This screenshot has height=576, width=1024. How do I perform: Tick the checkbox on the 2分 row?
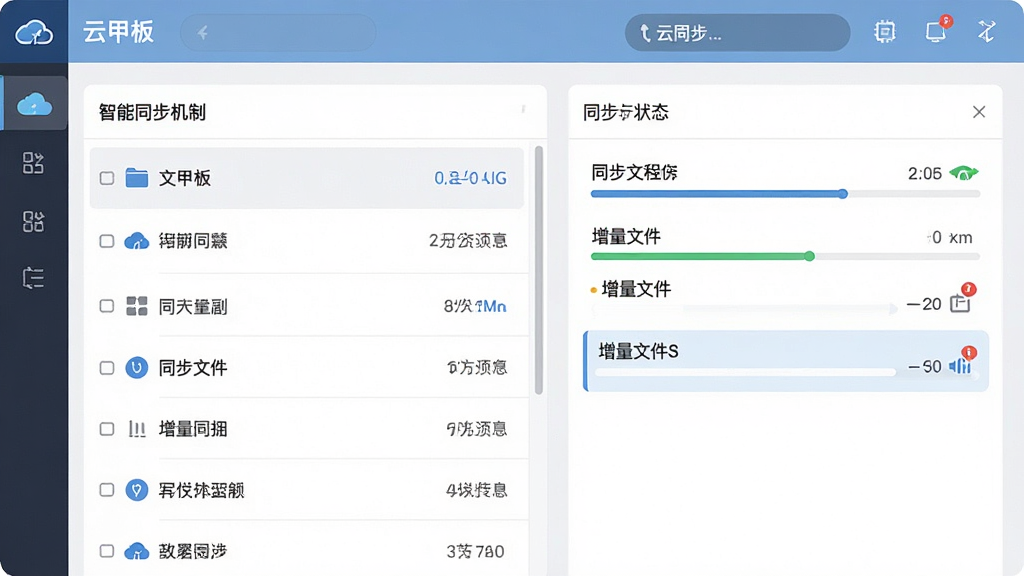(107, 241)
